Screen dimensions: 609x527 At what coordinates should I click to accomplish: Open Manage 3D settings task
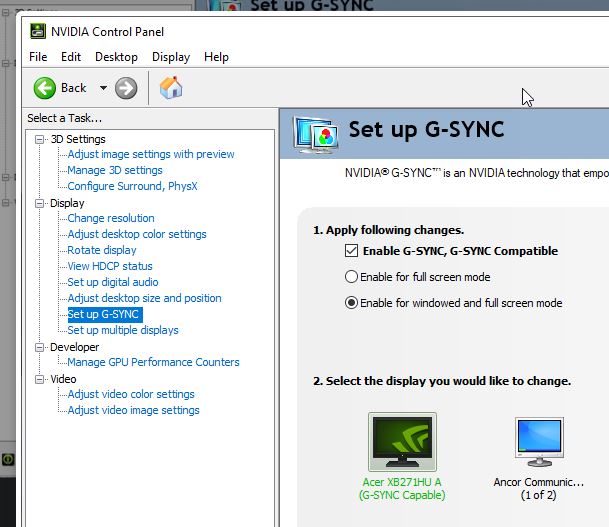click(x=115, y=170)
